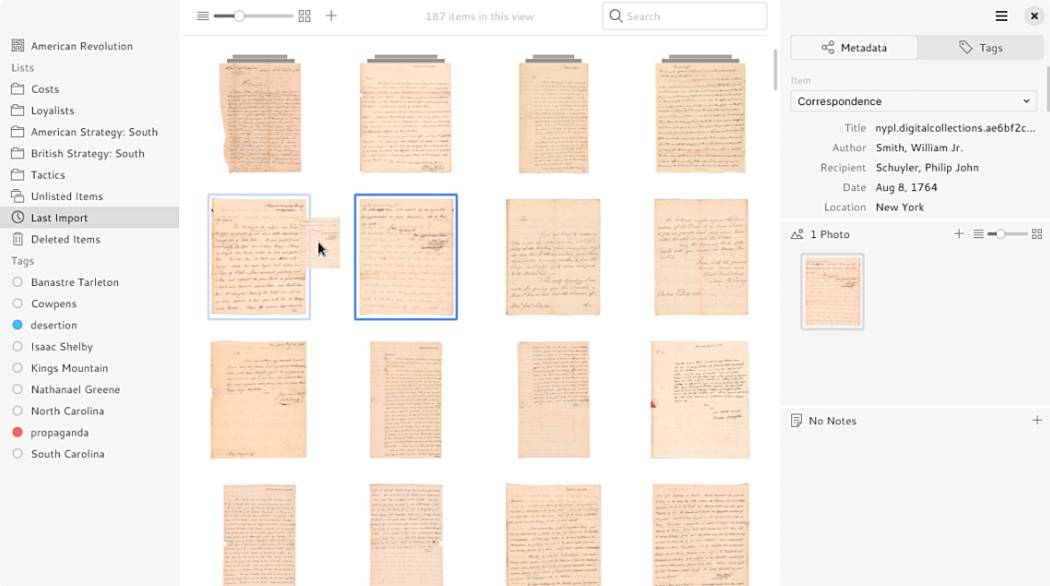Close the item panel with X button
Screen dimensions: 1050x586
(1034, 16)
